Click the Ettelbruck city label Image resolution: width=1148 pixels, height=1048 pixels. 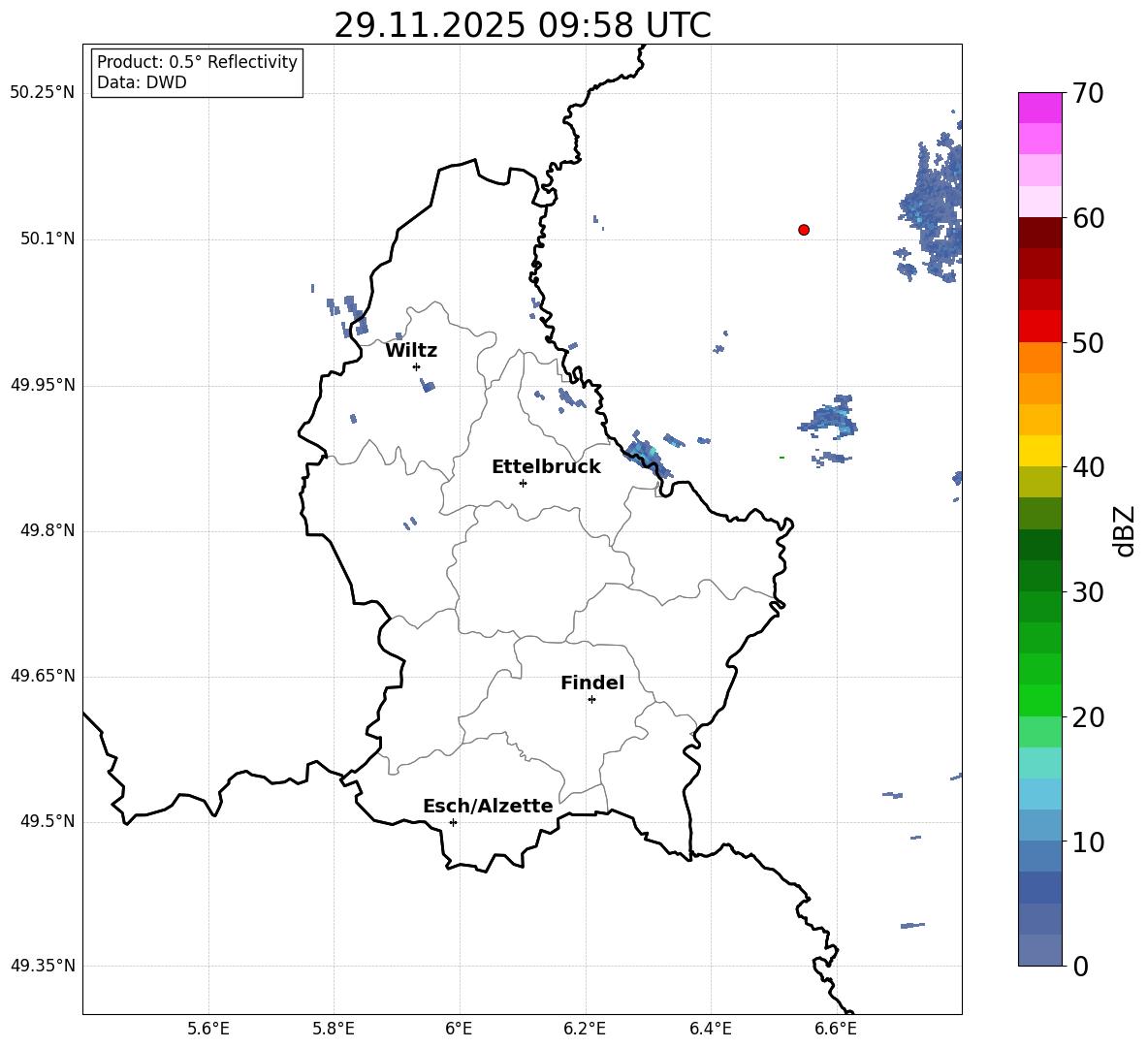point(546,467)
